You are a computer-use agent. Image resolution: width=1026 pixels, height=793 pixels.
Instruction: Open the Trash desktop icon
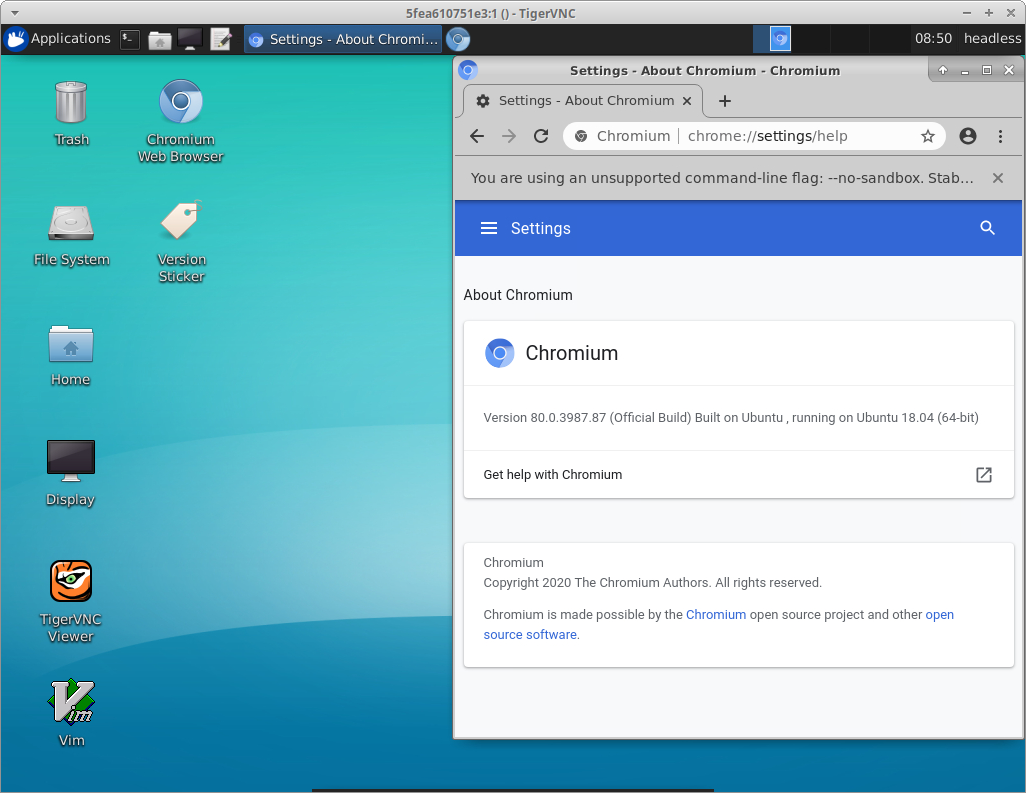(x=71, y=113)
